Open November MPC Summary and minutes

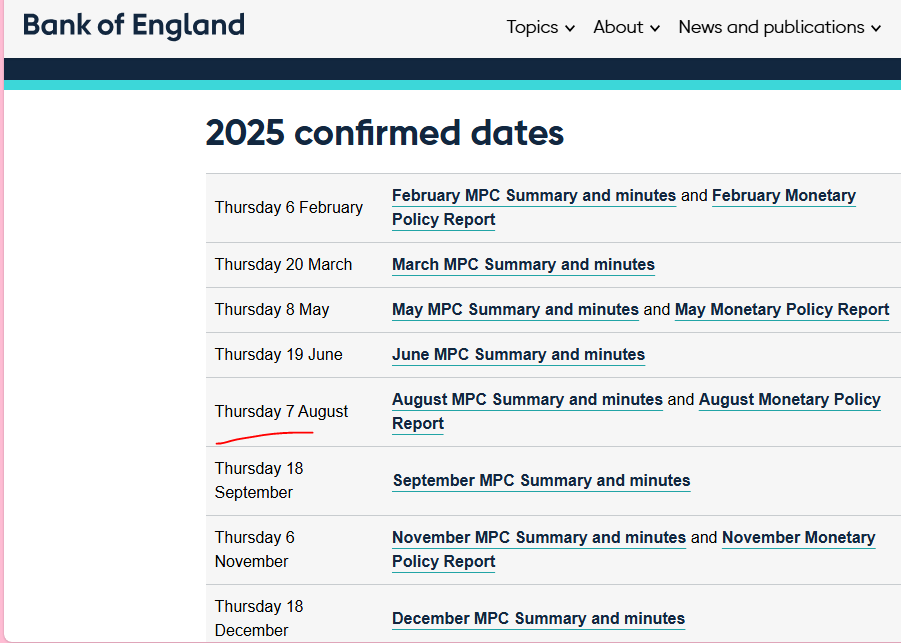pyautogui.click(x=539, y=538)
